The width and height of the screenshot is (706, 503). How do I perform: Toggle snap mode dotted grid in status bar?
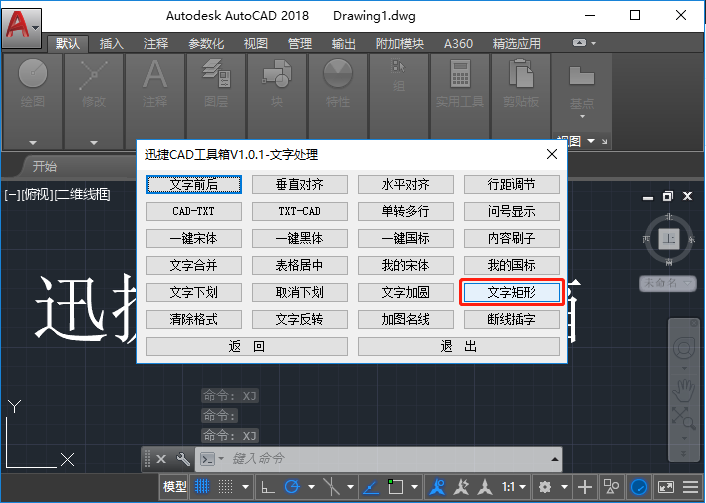(226, 487)
